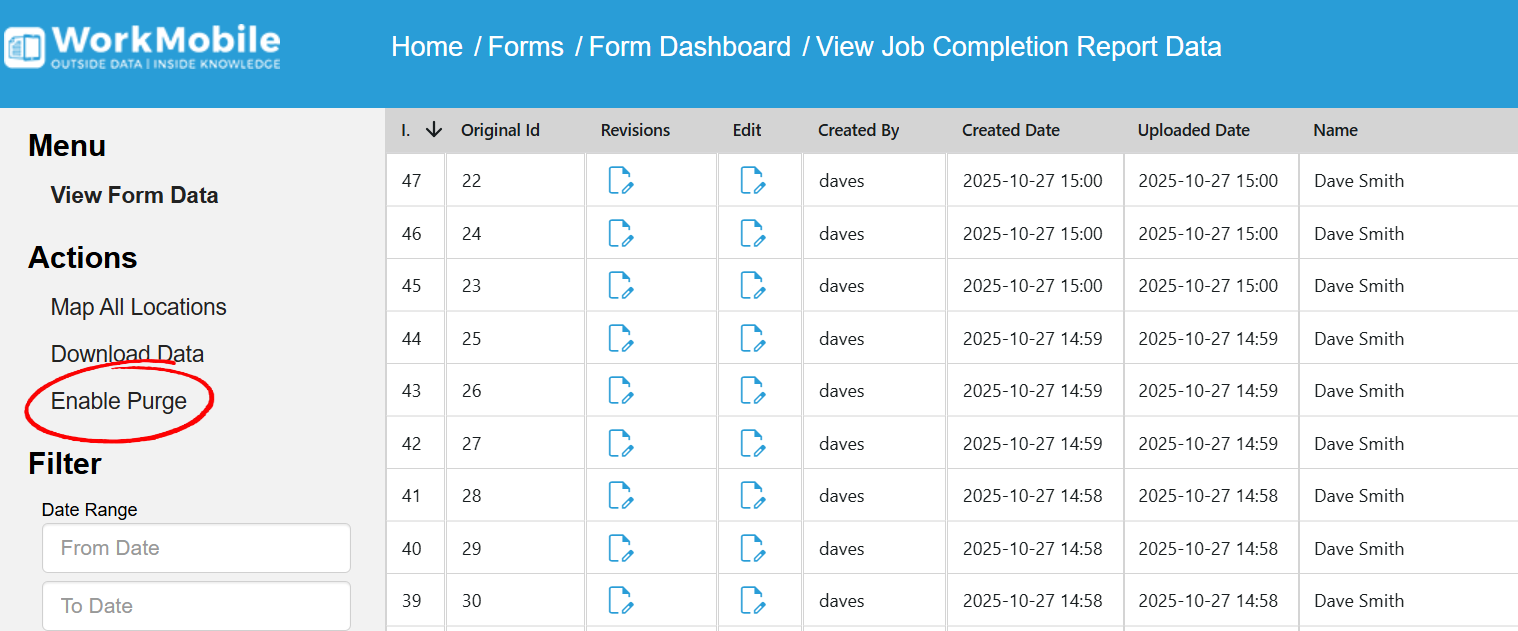Click the To Date field
This screenshot has width=1518, height=631.
click(196, 606)
